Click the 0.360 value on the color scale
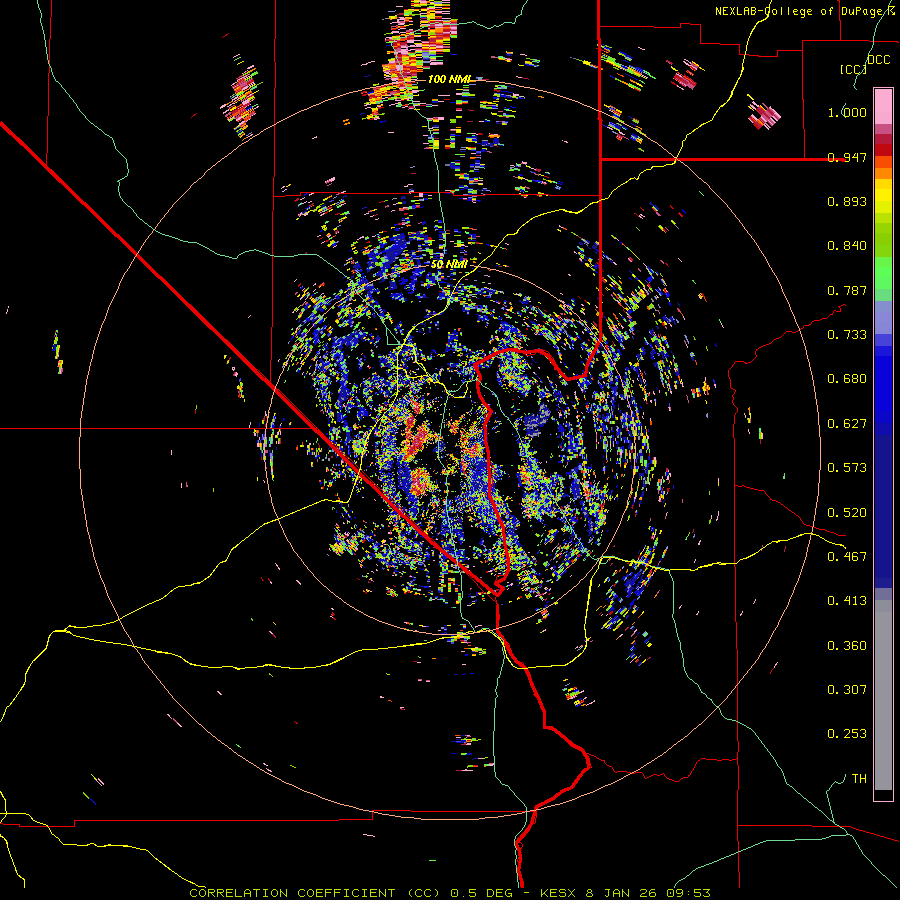 click(x=847, y=646)
